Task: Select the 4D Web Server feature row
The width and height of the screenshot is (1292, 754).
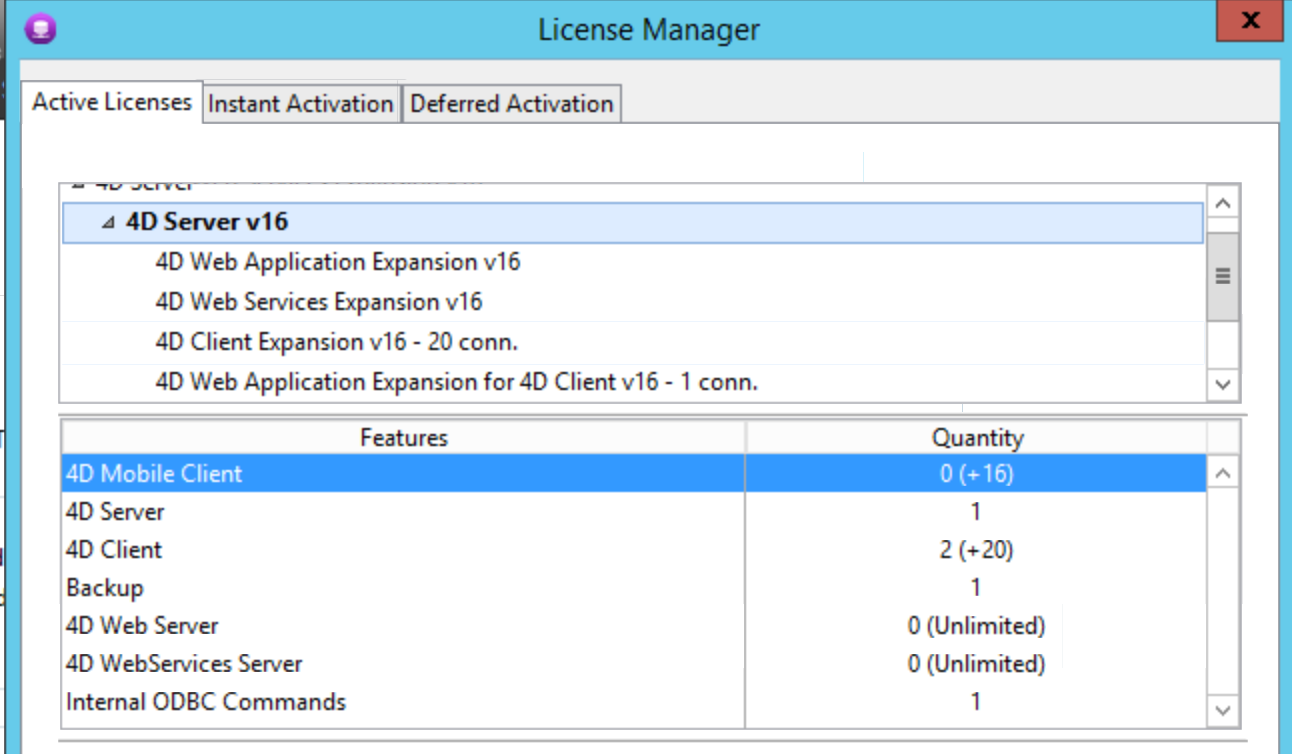Action: pyautogui.click(x=634, y=625)
